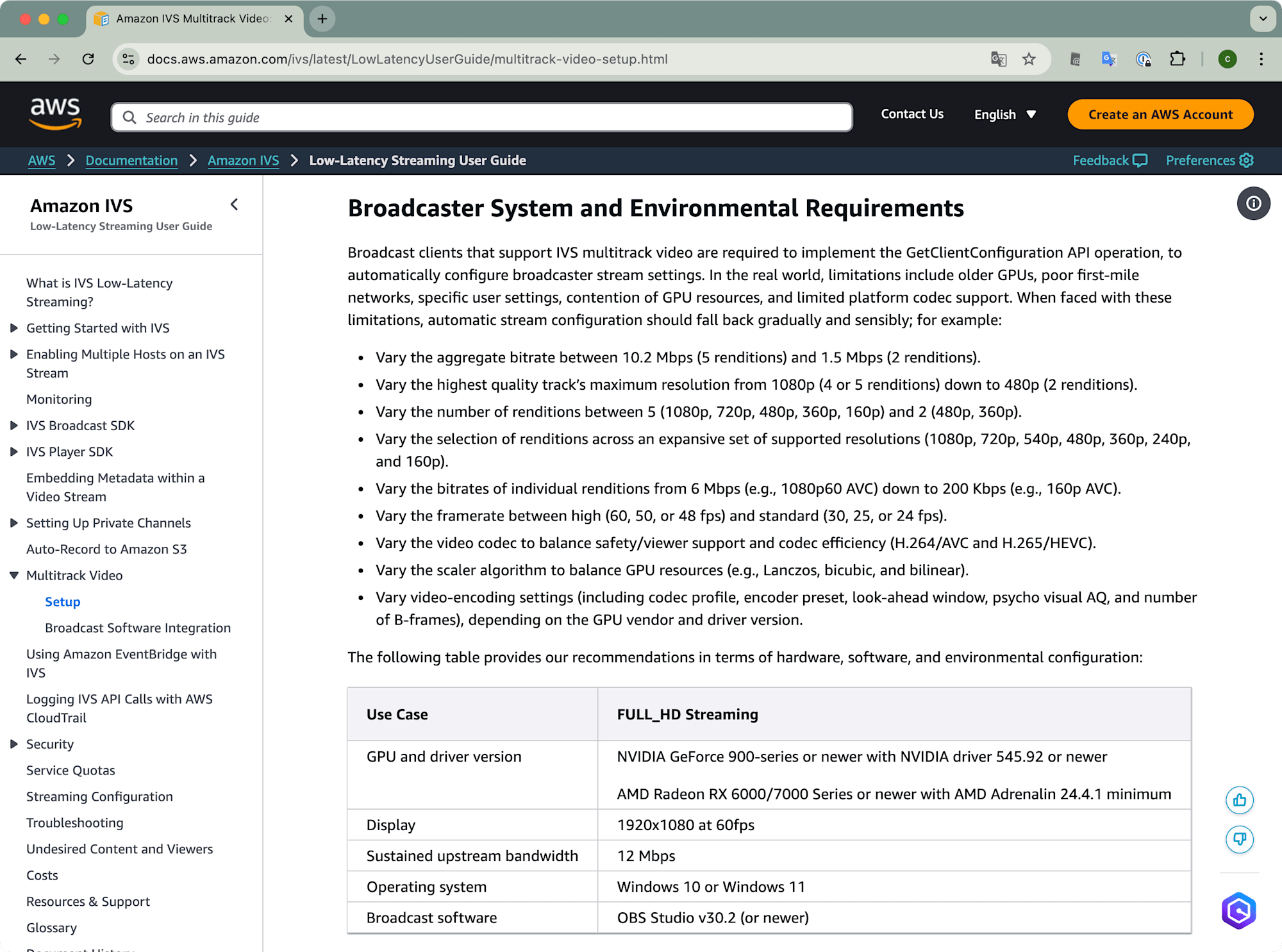The height and width of the screenshot is (952, 1282).
Task: Open Glossary page
Action: point(51,928)
